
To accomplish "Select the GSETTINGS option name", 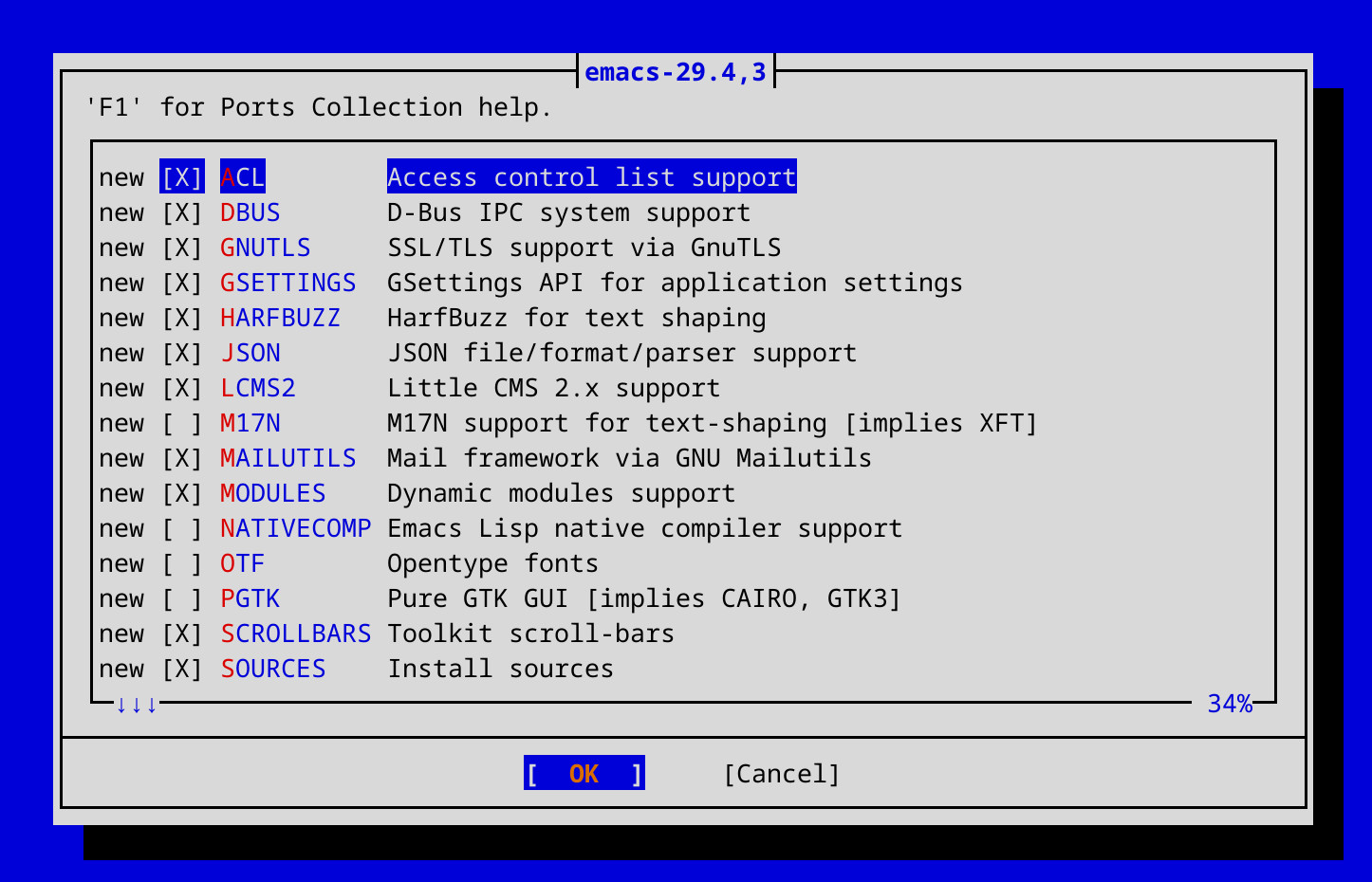I will (288, 283).
